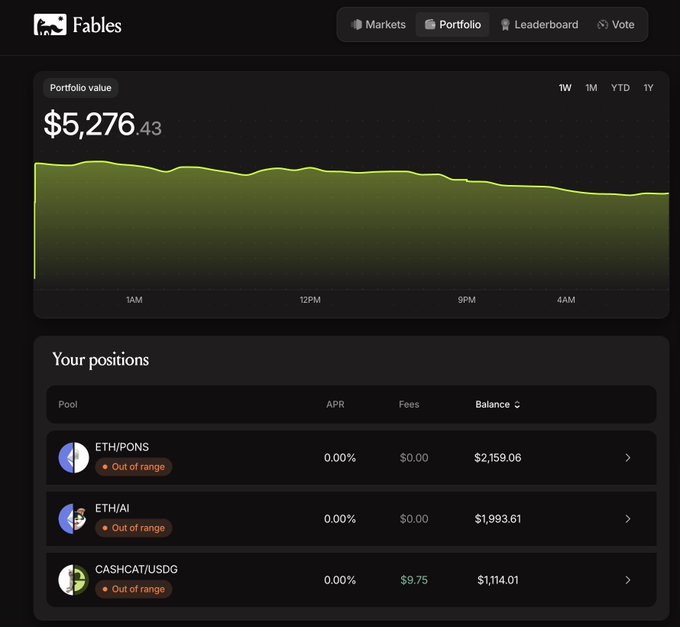The width and height of the screenshot is (680, 627).
Task: Click the $1,993.61 balance value
Action: click(497, 519)
